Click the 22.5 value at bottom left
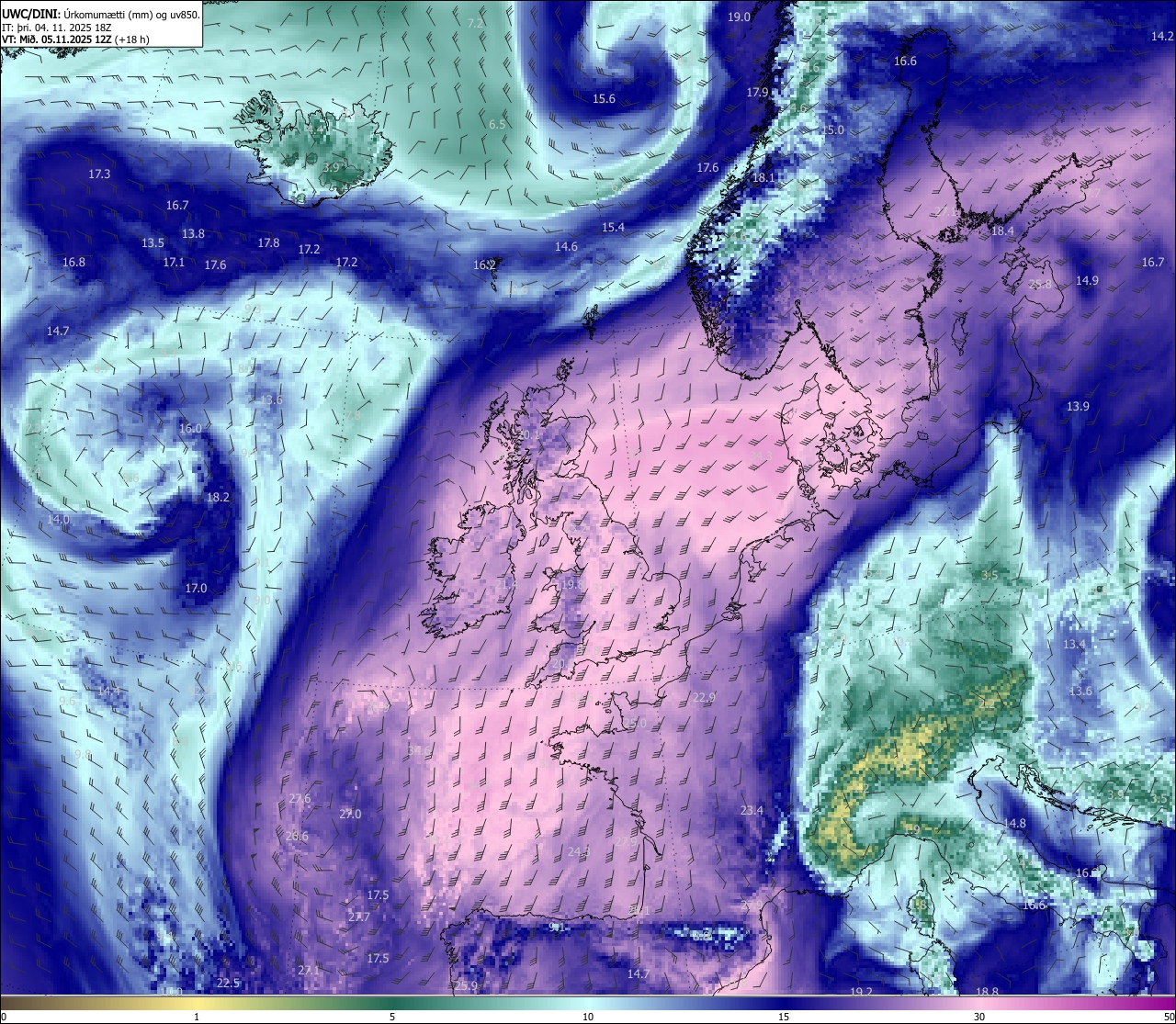 click(228, 984)
